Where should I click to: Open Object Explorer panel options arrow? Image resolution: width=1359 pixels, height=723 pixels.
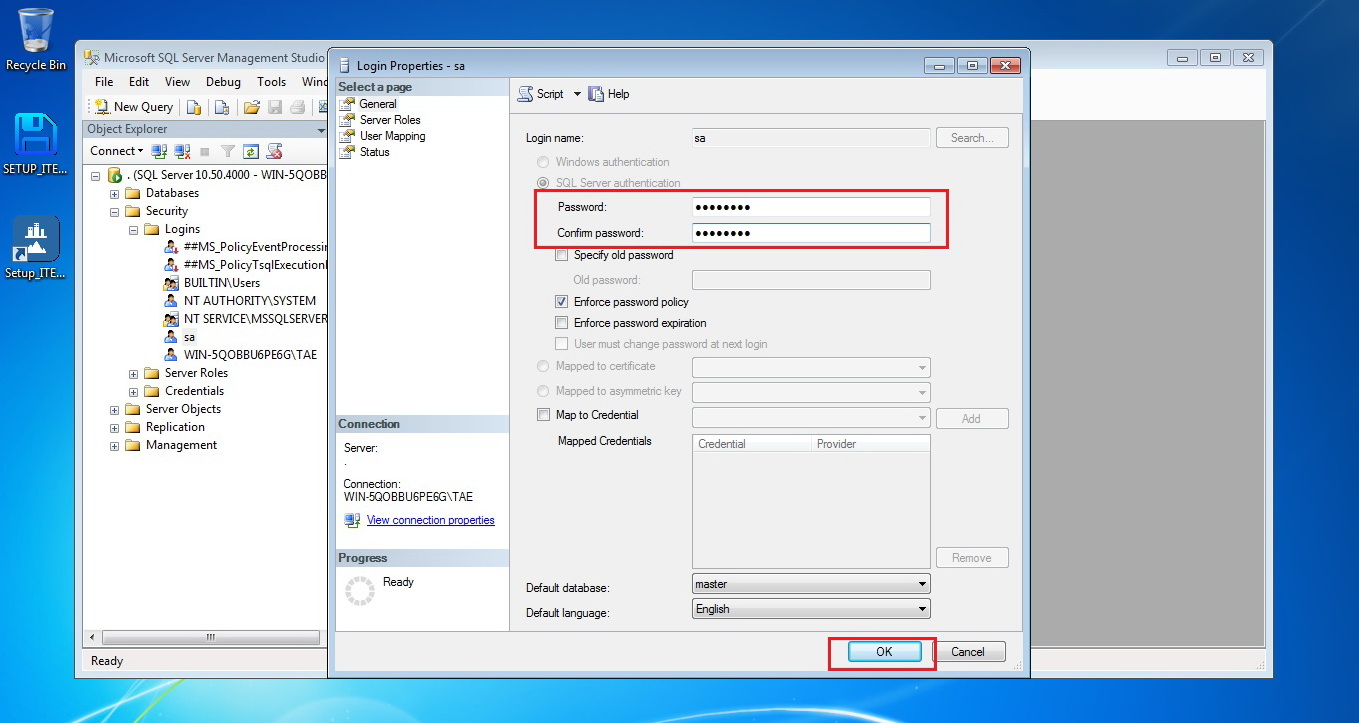pyautogui.click(x=321, y=130)
